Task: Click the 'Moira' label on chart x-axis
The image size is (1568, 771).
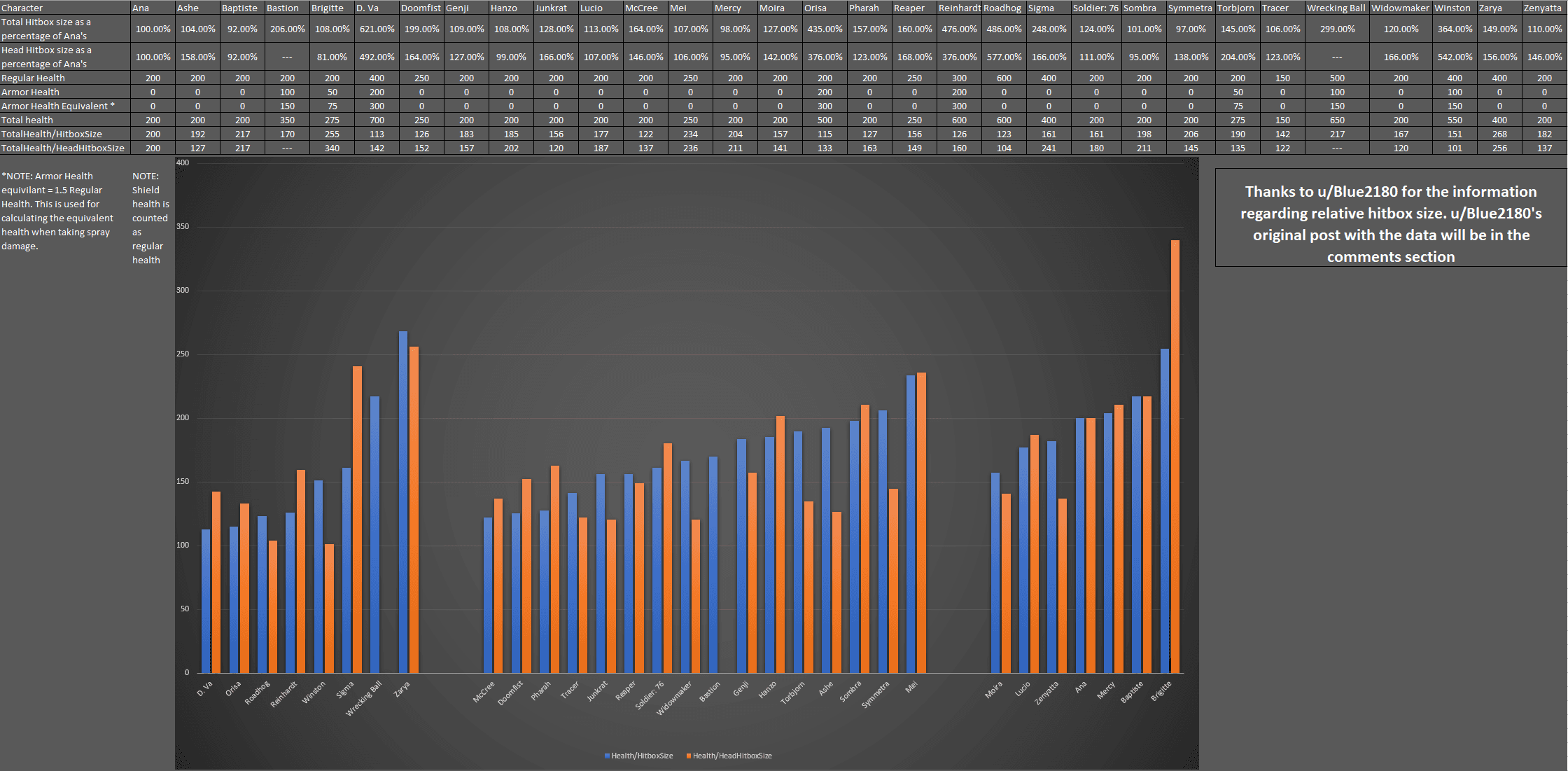Action: tap(993, 690)
